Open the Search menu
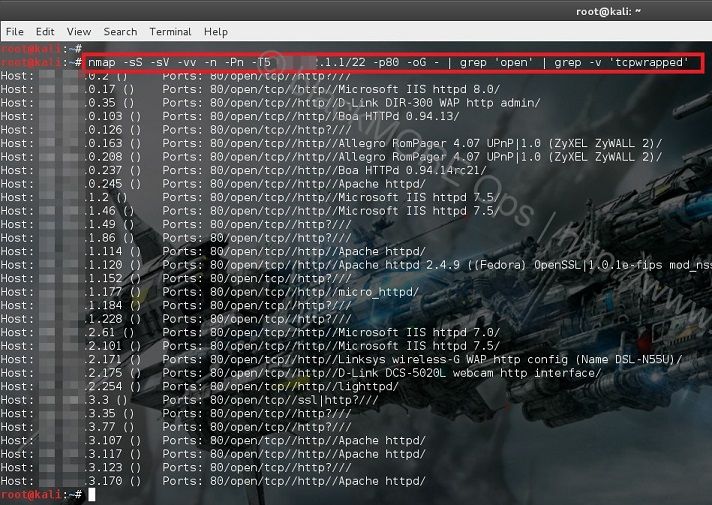The height and width of the screenshot is (505, 712). tap(120, 32)
